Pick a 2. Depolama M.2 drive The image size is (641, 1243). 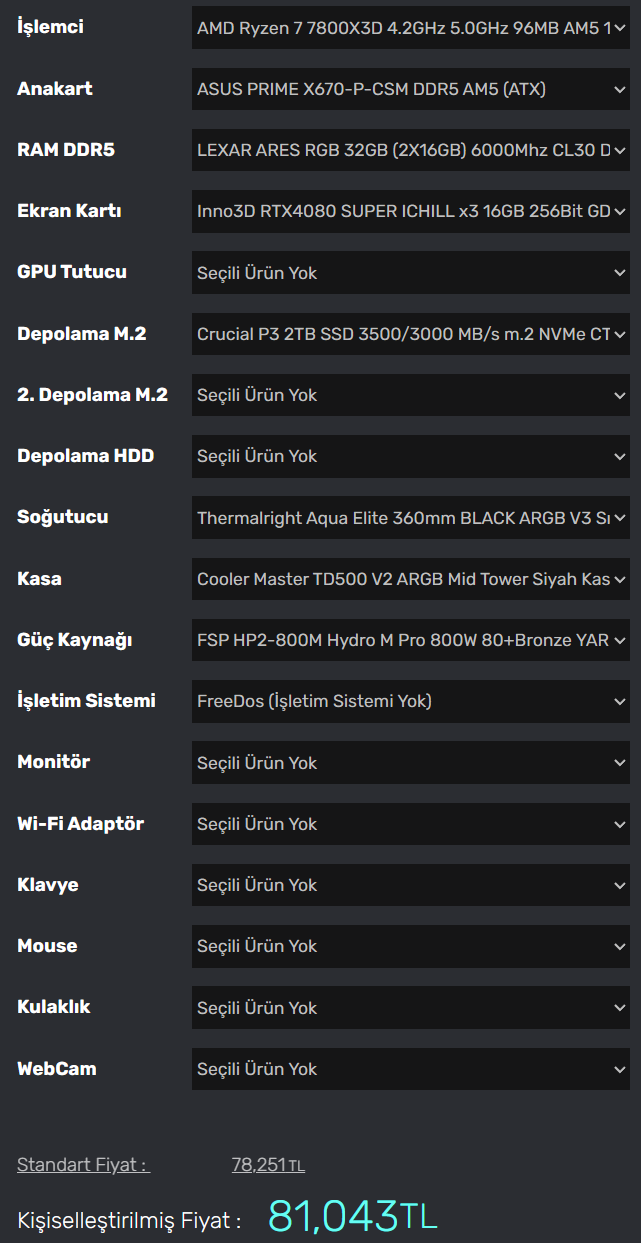[x=410, y=395]
